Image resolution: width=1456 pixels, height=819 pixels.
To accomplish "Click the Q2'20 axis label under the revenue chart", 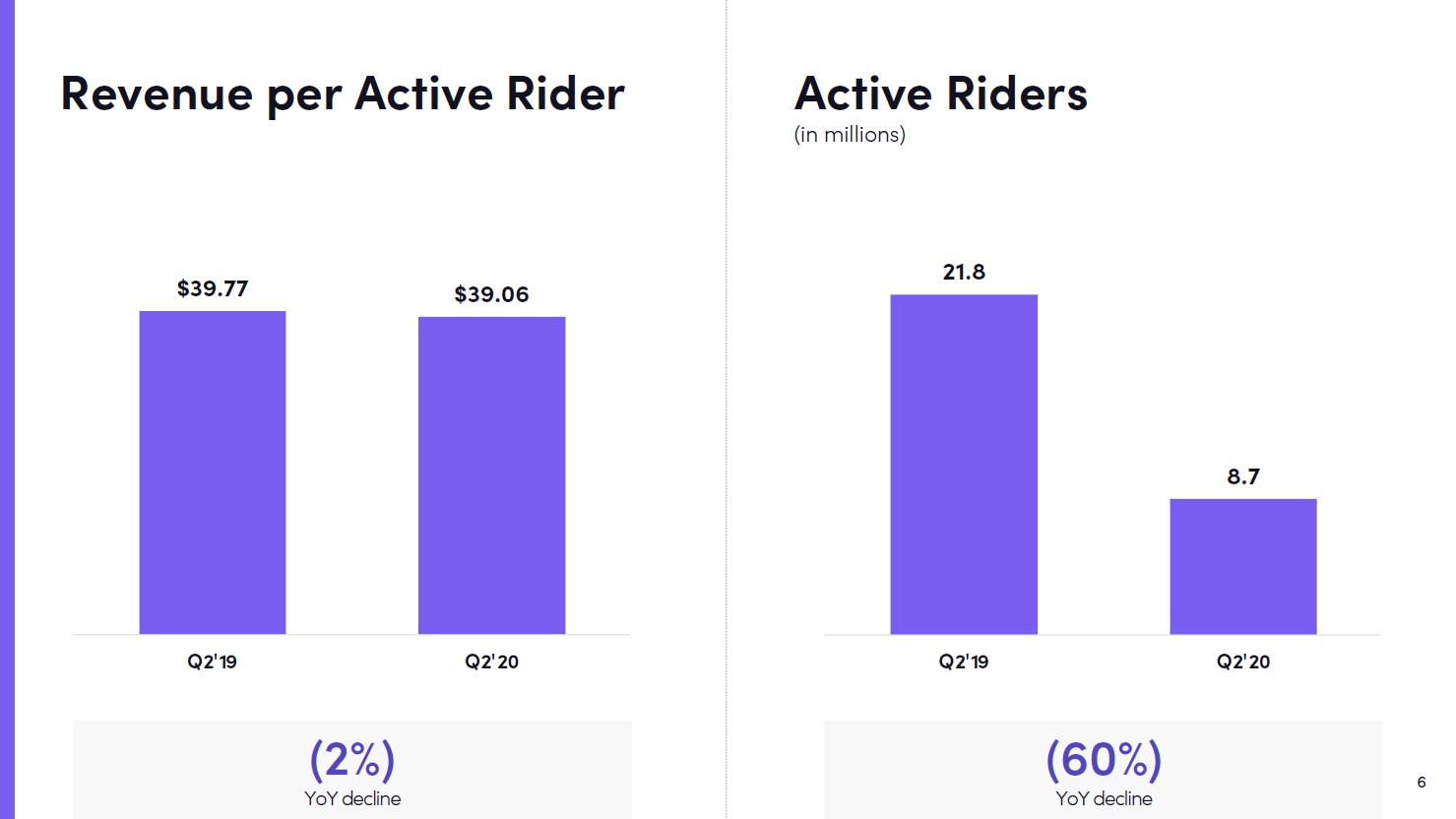I will [491, 661].
